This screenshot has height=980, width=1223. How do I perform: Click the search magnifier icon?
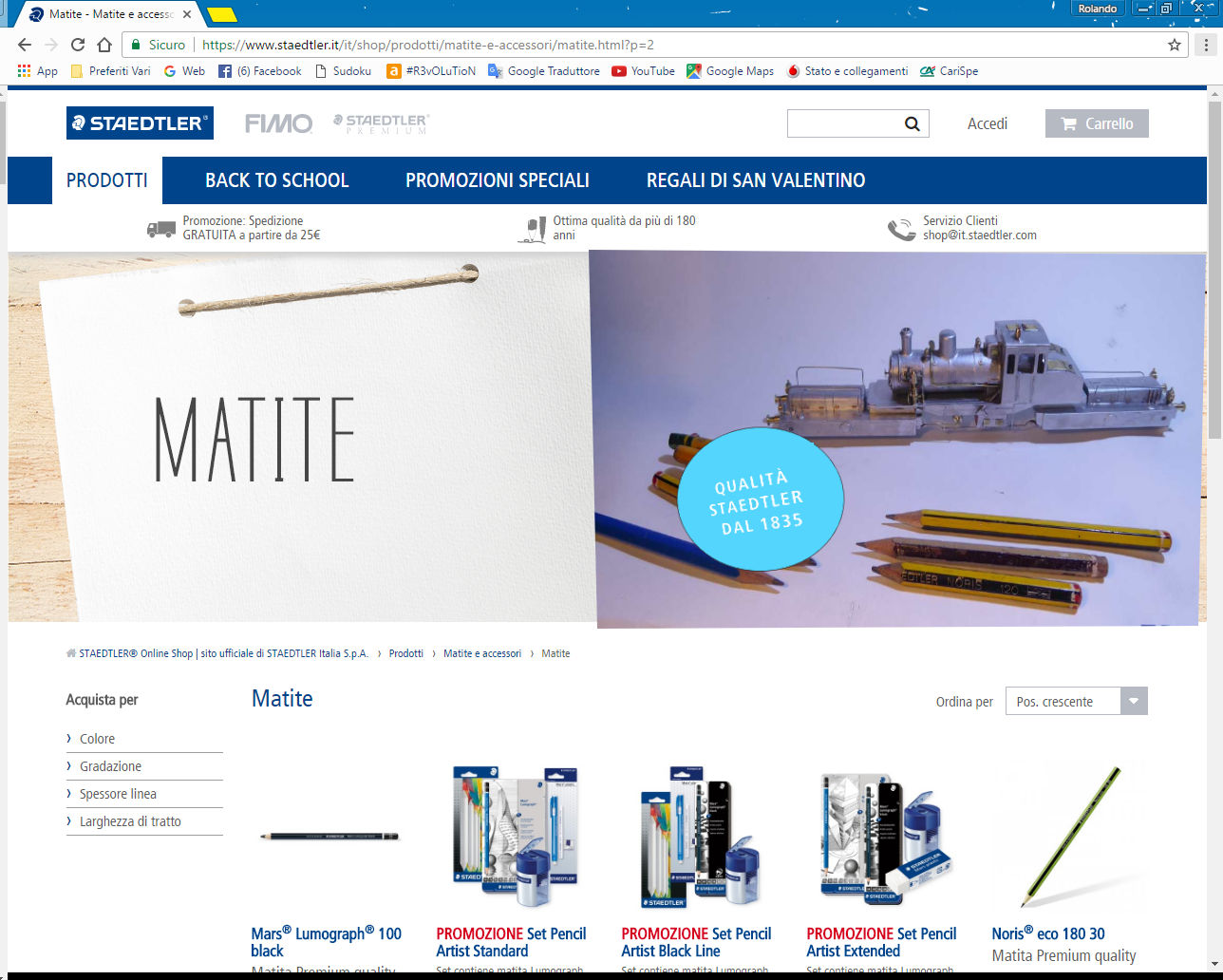coord(912,123)
